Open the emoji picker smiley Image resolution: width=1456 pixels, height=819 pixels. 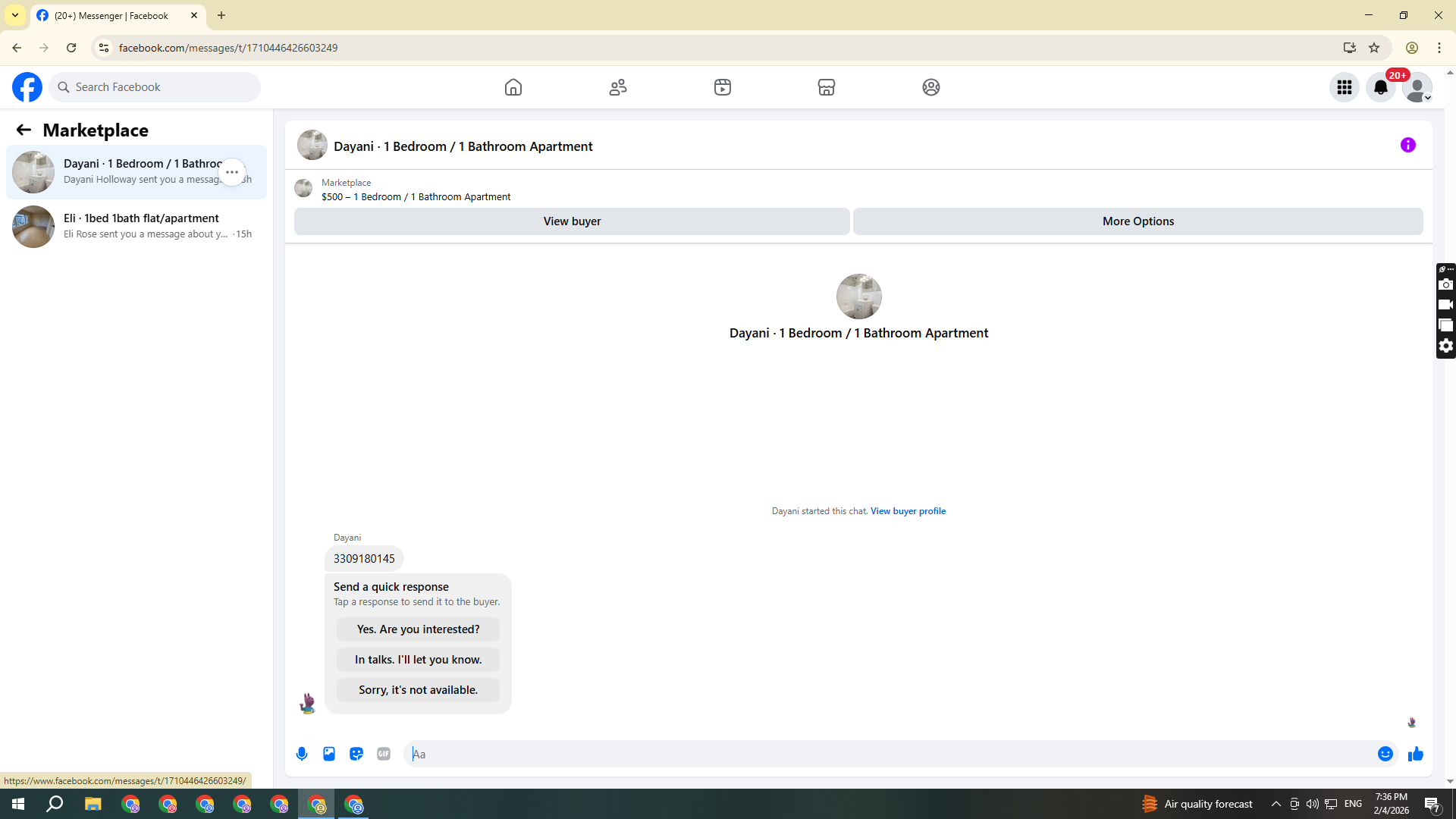coord(1385,754)
